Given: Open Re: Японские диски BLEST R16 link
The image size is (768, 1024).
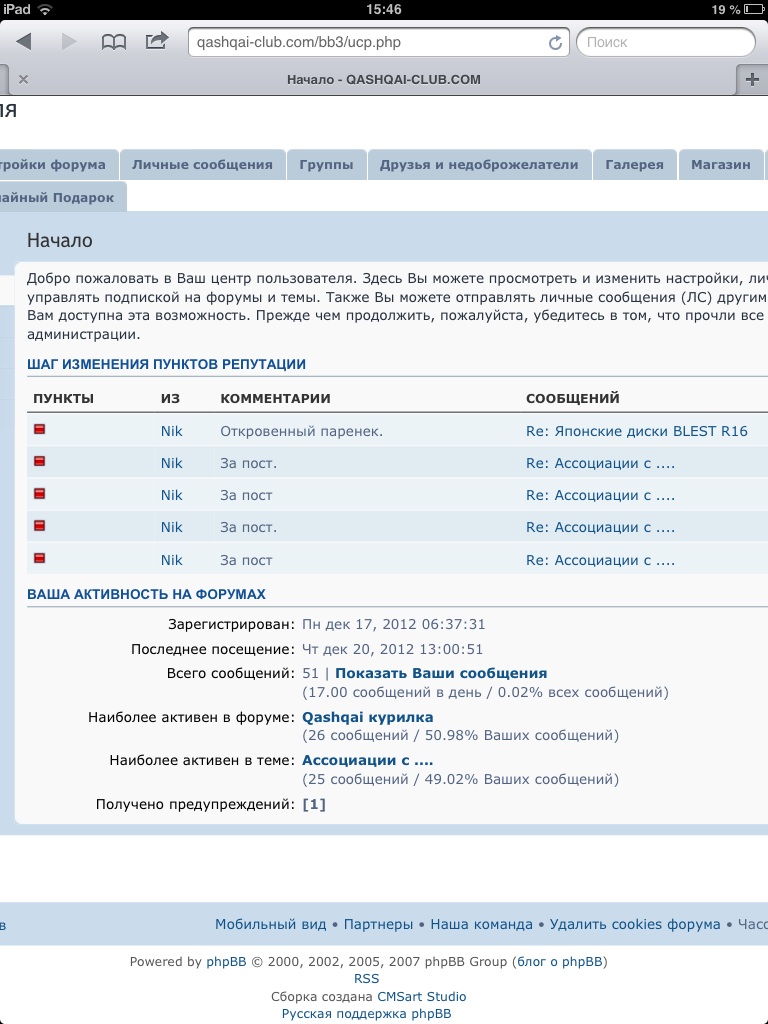Looking at the screenshot, I should point(636,431).
